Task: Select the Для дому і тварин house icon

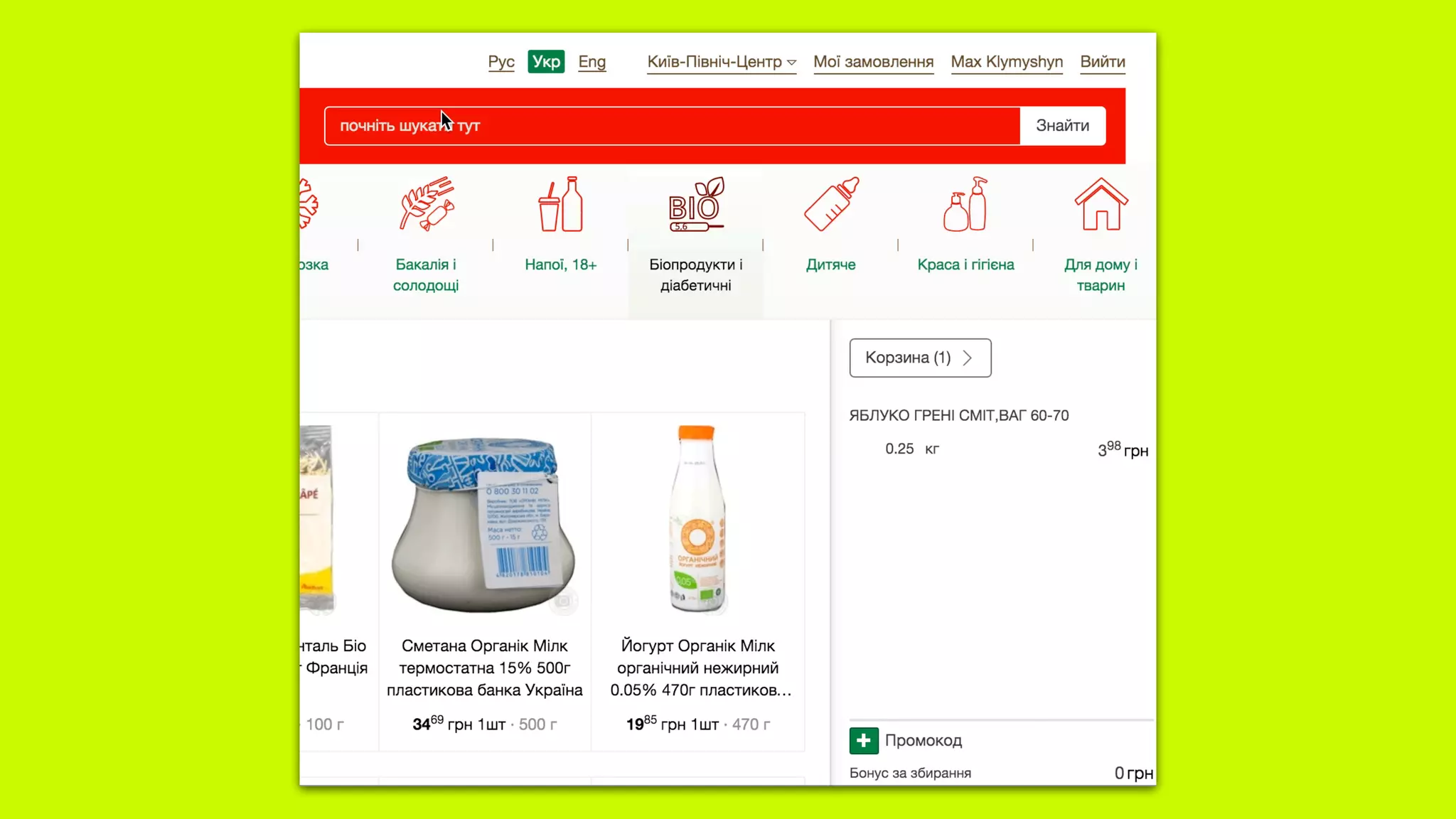Action: 1101,204
